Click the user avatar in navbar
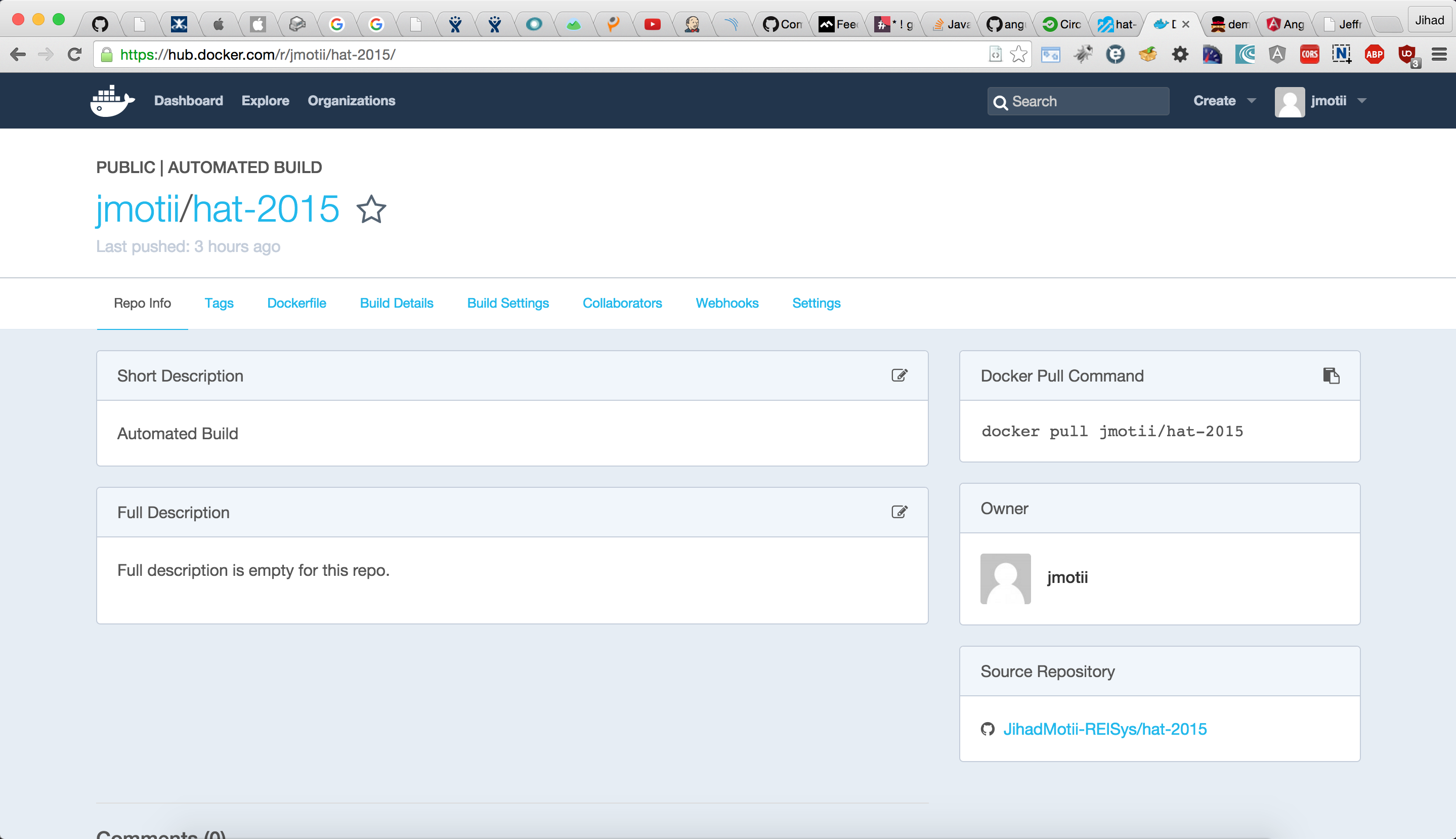The height and width of the screenshot is (839, 1456). pyautogui.click(x=1290, y=102)
